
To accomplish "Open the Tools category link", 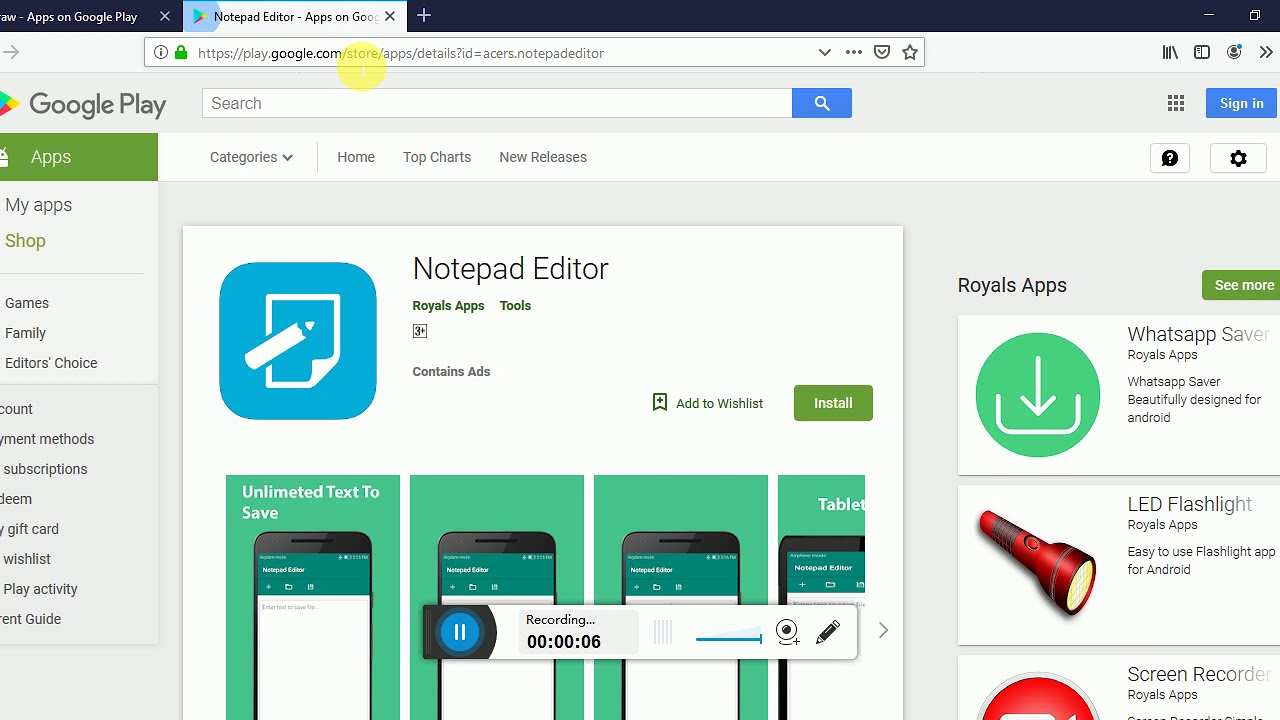I will tap(515, 306).
